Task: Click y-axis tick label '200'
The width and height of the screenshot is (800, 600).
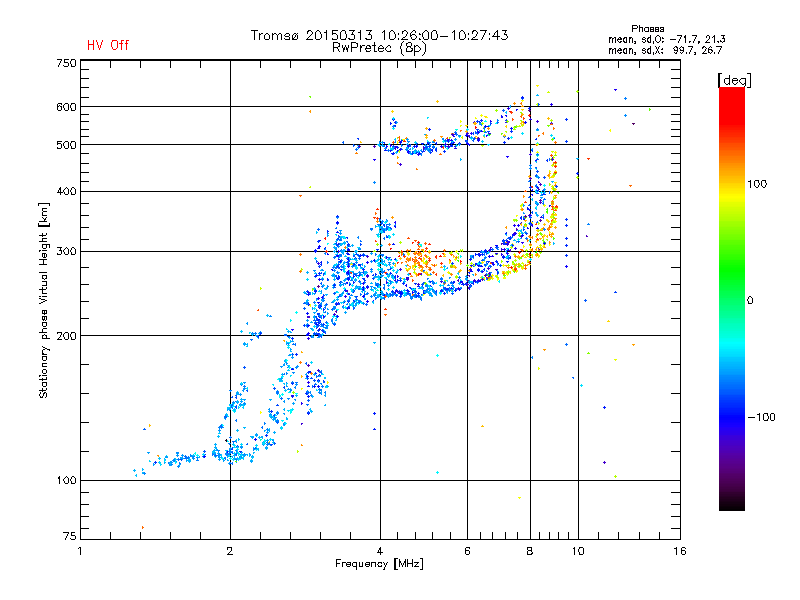Action: click(x=66, y=336)
